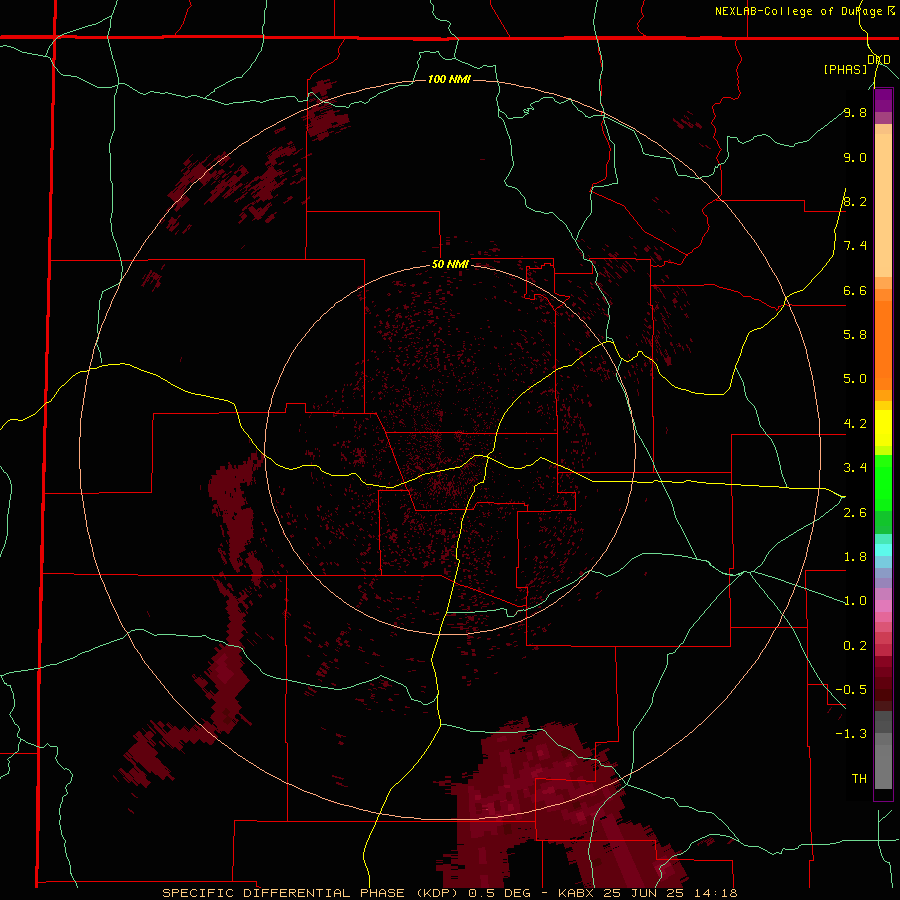The width and height of the screenshot is (900, 900).
Task: Select the 1.0 scale label
Action: [855, 601]
